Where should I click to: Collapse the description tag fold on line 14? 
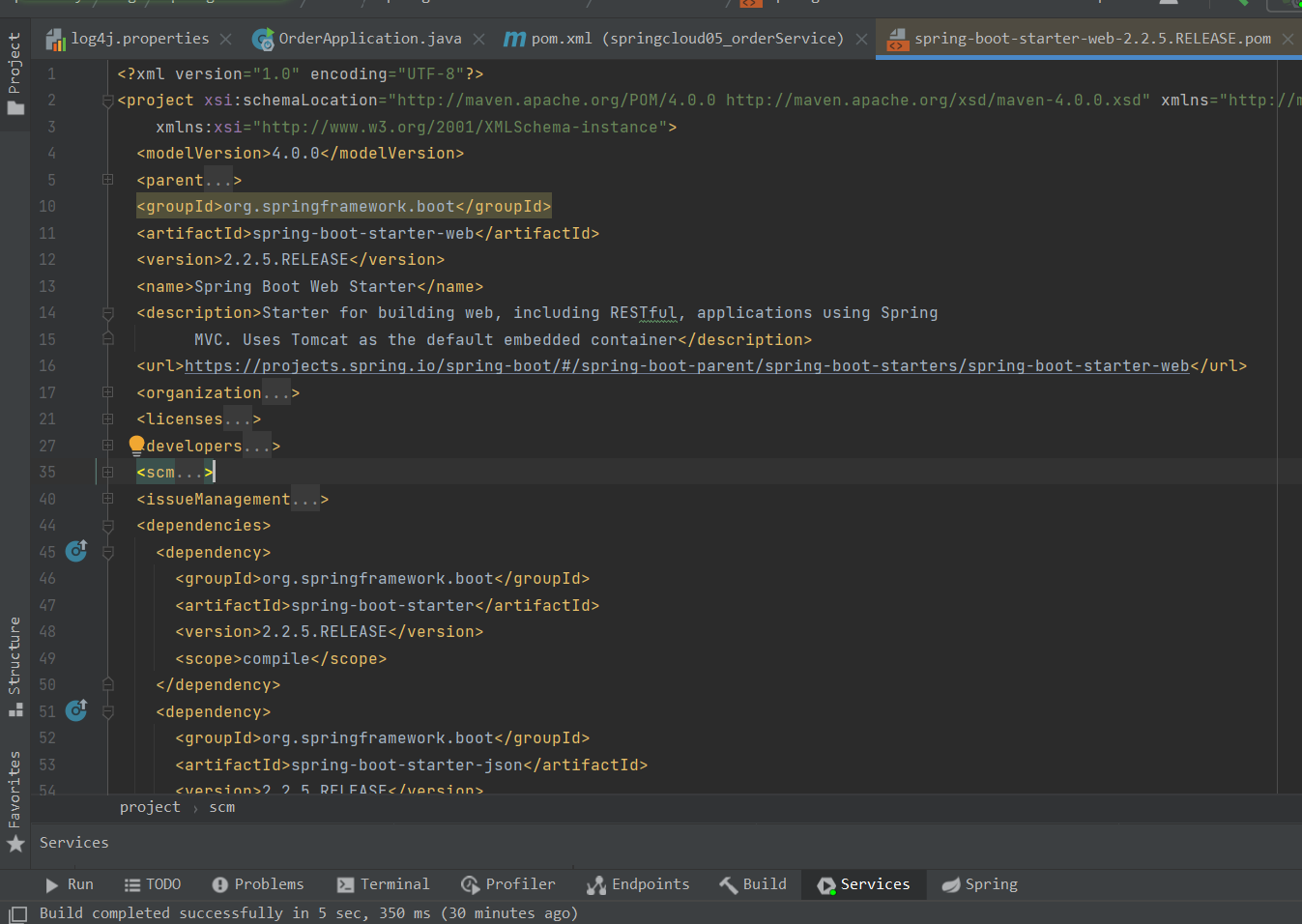[108, 313]
